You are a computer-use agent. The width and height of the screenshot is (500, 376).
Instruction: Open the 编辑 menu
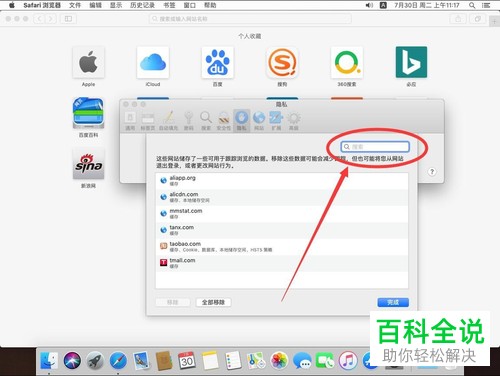(x=95, y=5)
